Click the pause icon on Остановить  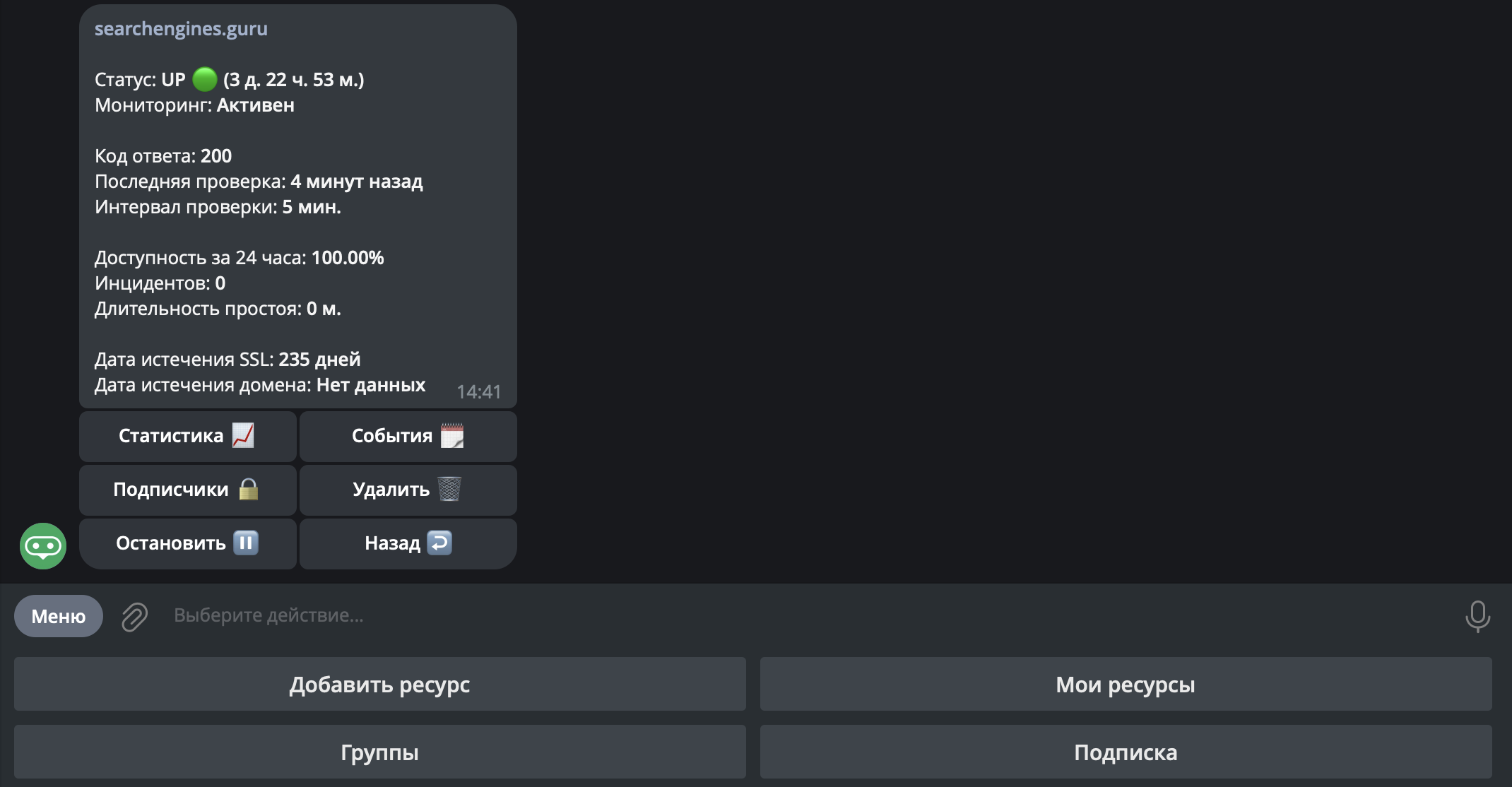tap(246, 543)
